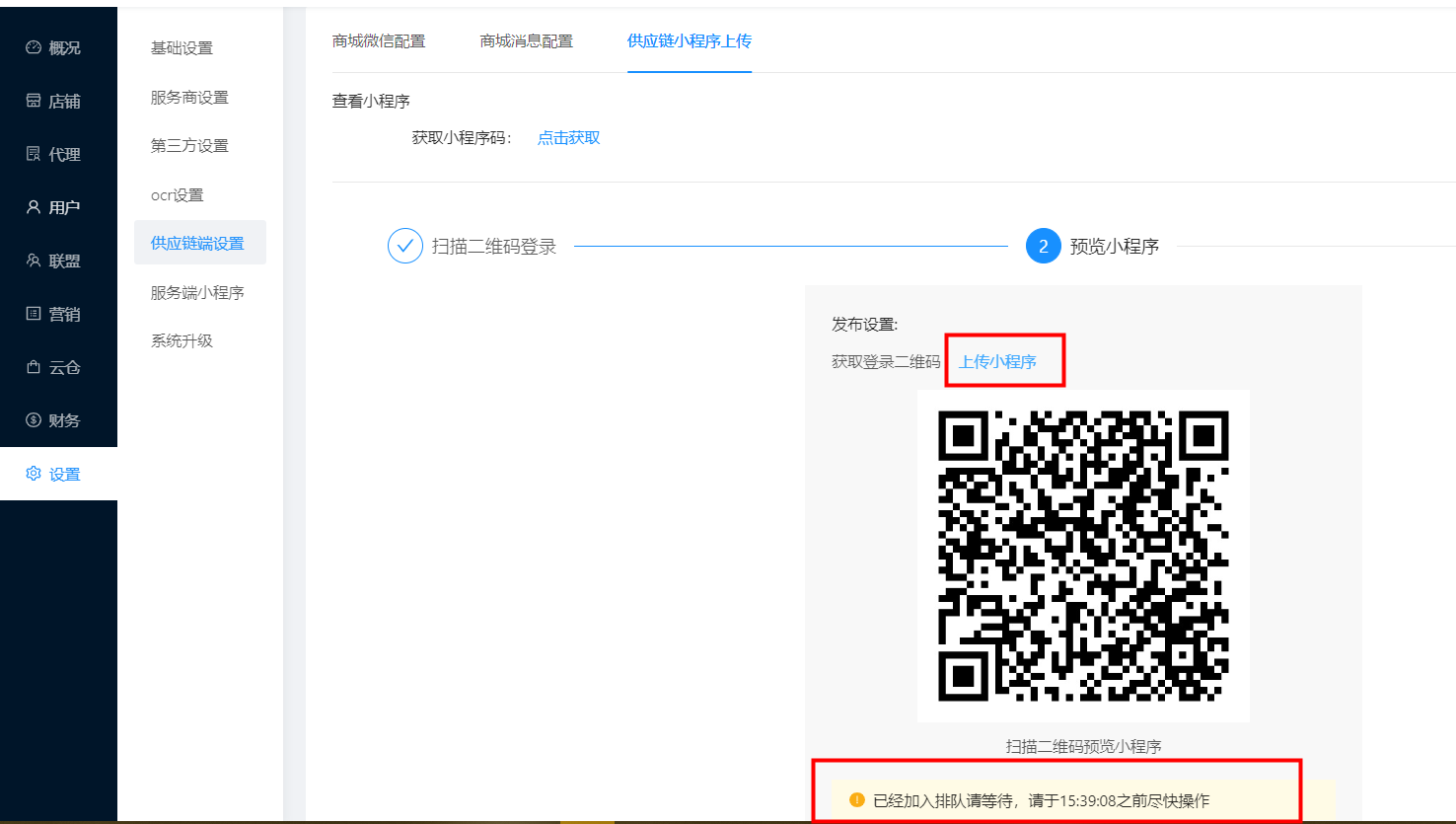
Task: Switch to 供应链小程序上传 tab
Action: click(690, 40)
